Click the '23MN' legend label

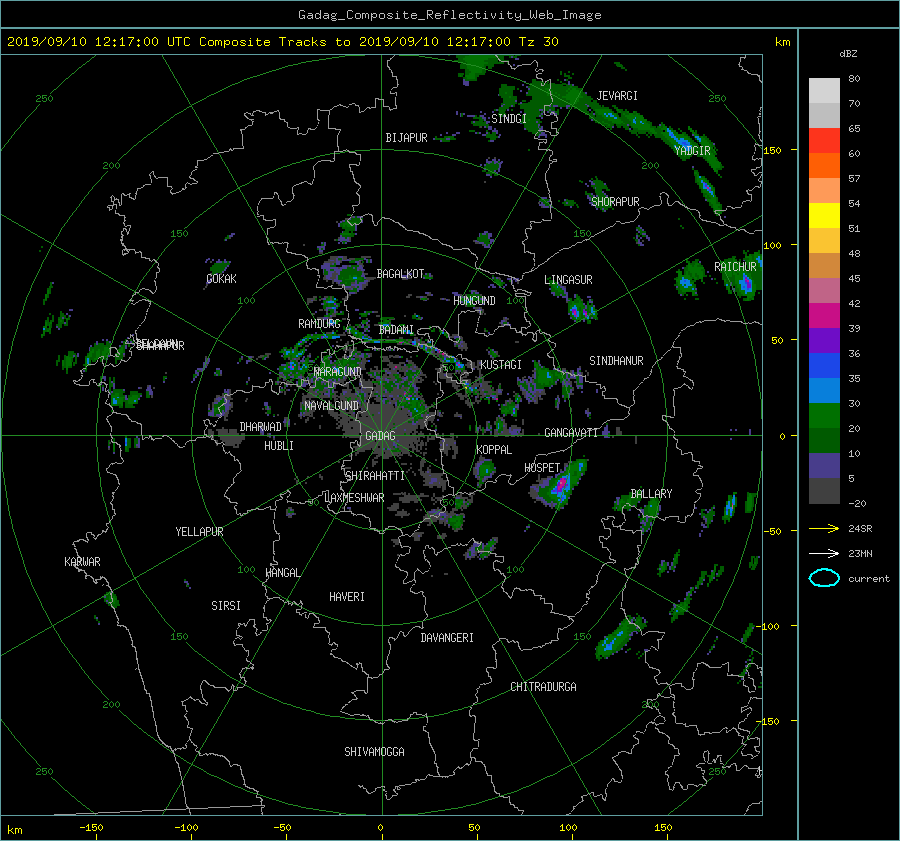(860, 553)
